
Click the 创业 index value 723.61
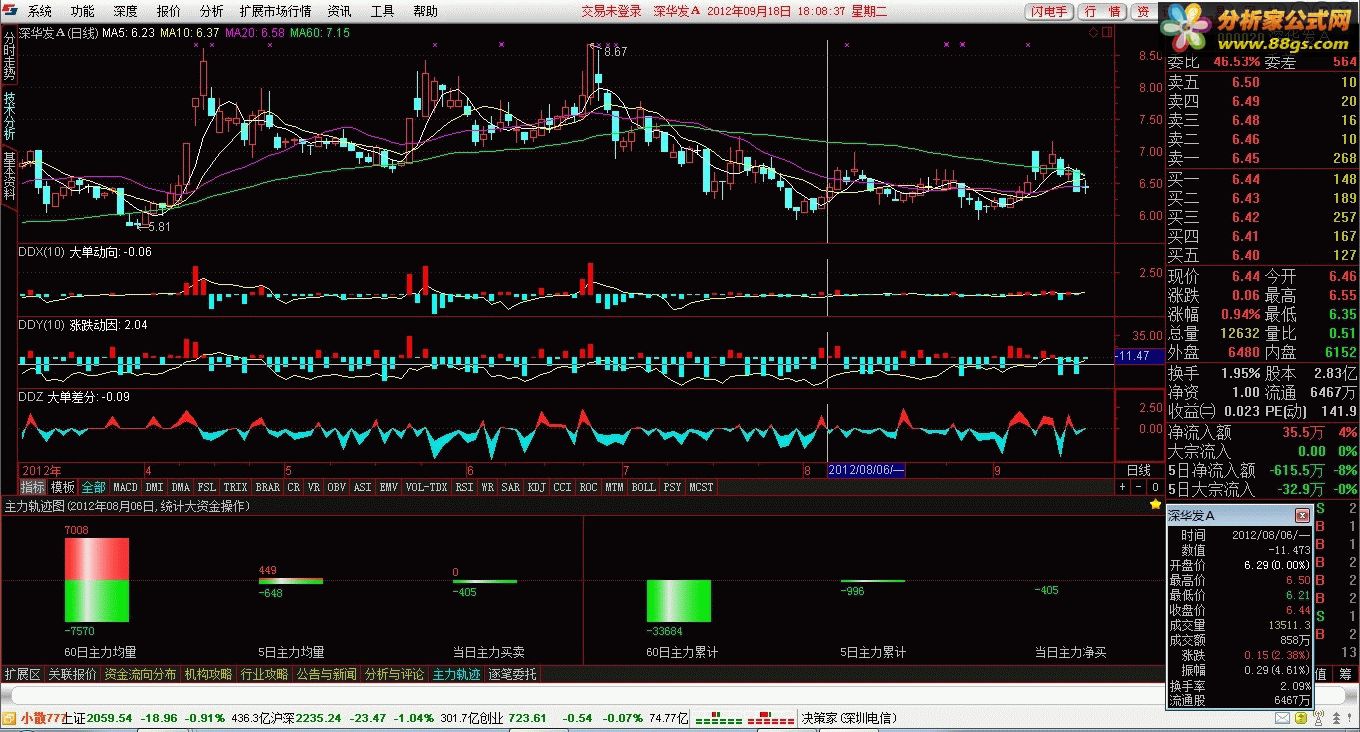pyautogui.click(x=527, y=718)
